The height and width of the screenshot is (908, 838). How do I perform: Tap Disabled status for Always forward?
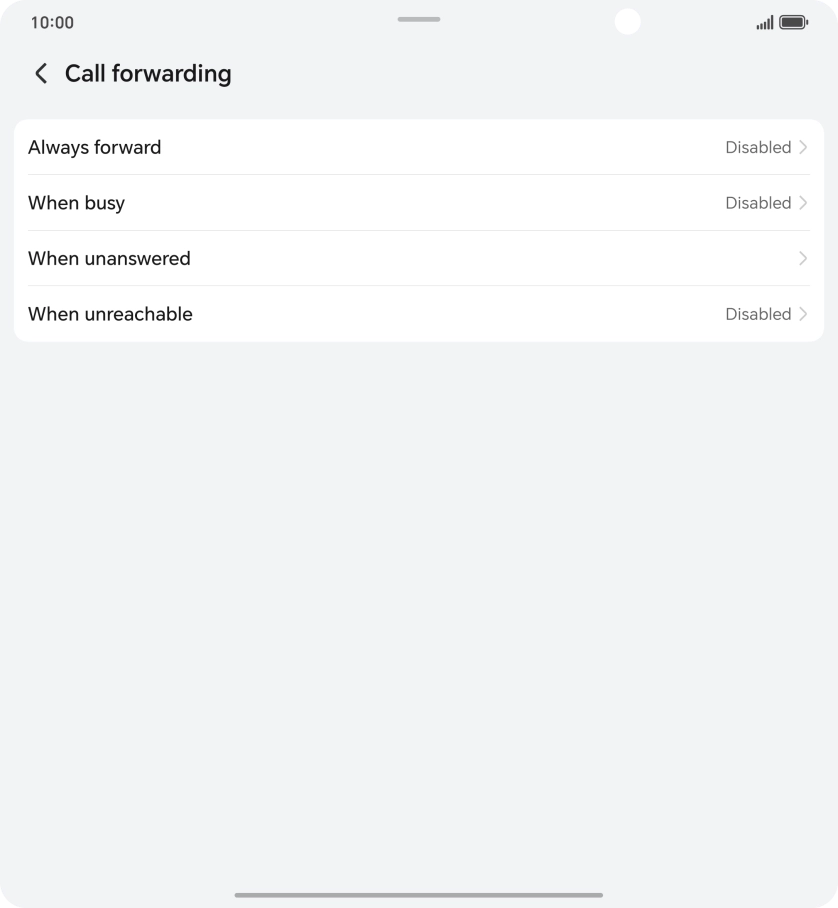tap(758, 147)
